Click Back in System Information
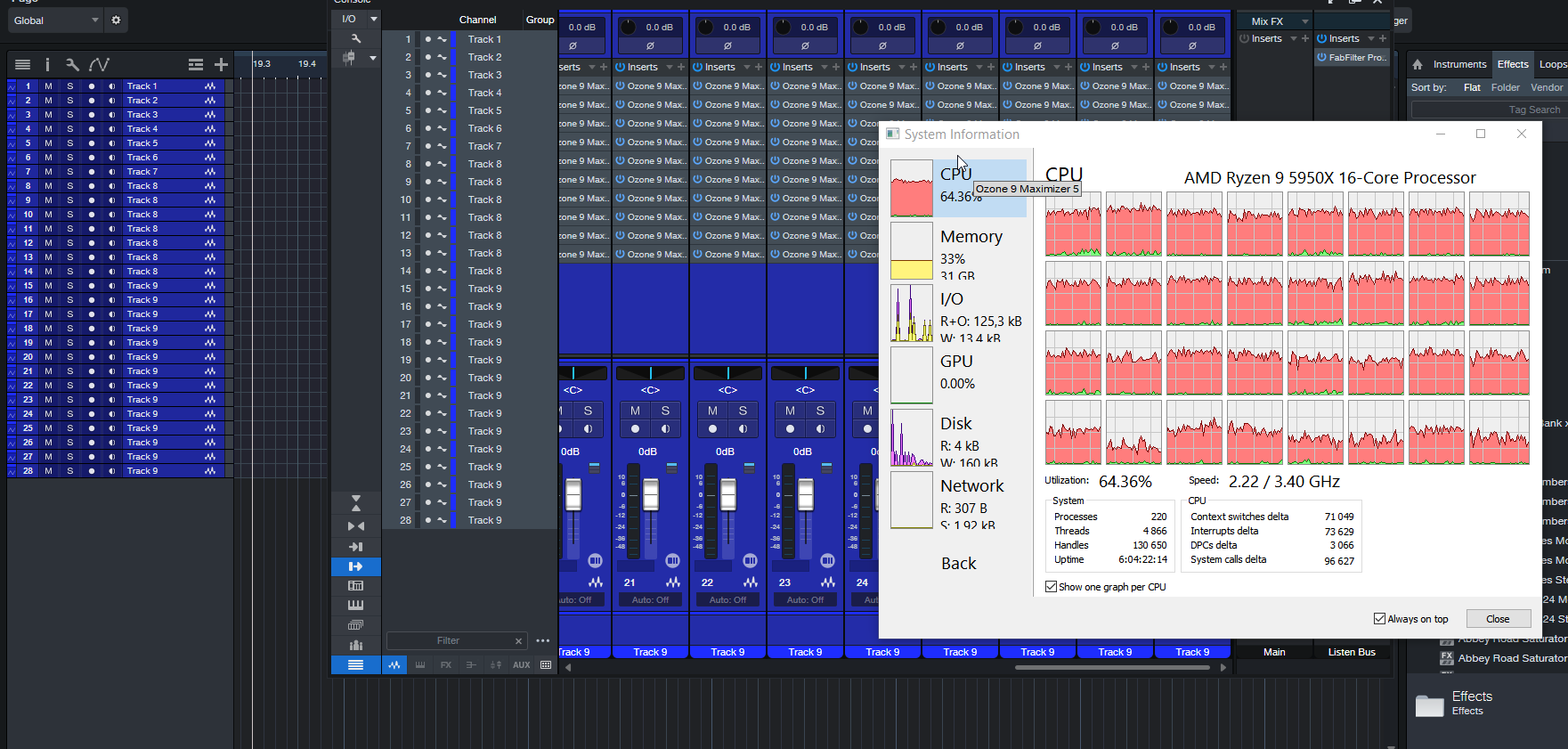This screenshot has height=749, width=1568. tap(959, 564)
